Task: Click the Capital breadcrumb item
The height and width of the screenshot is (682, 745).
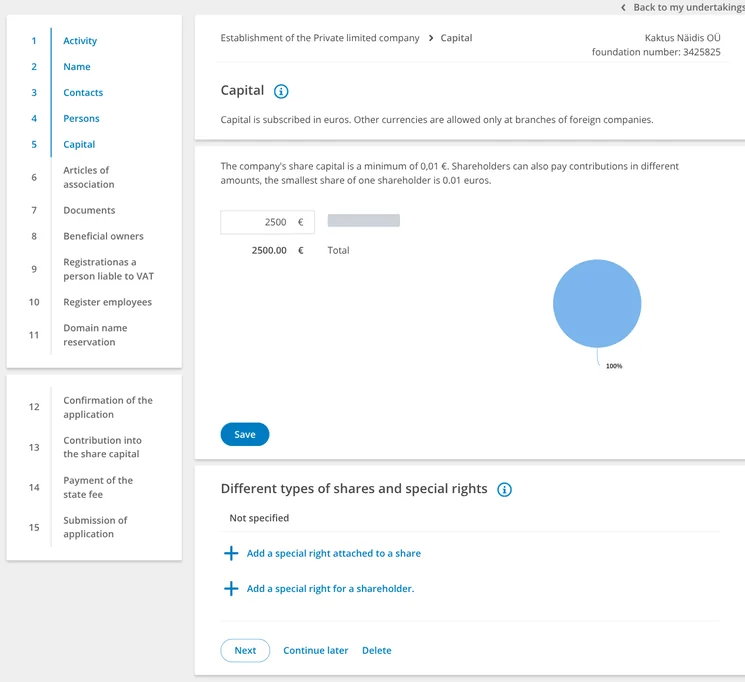Action: coord(456,38)
